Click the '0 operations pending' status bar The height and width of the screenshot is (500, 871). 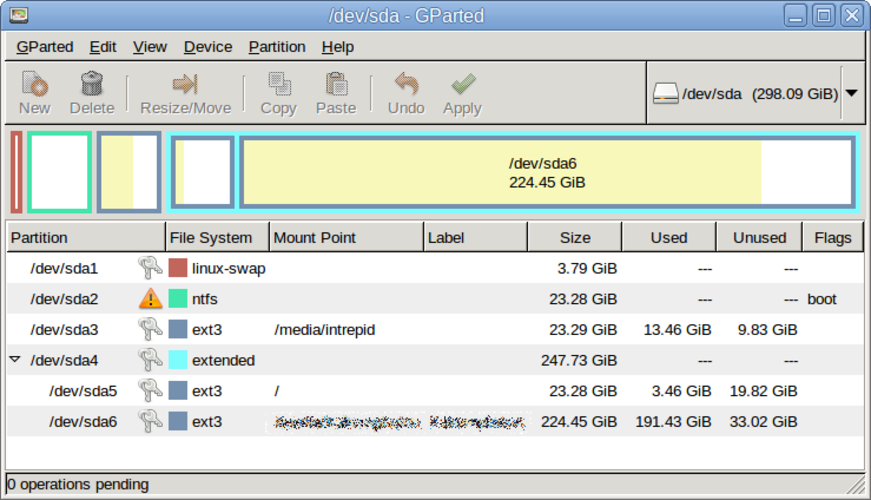pos(435,484)
